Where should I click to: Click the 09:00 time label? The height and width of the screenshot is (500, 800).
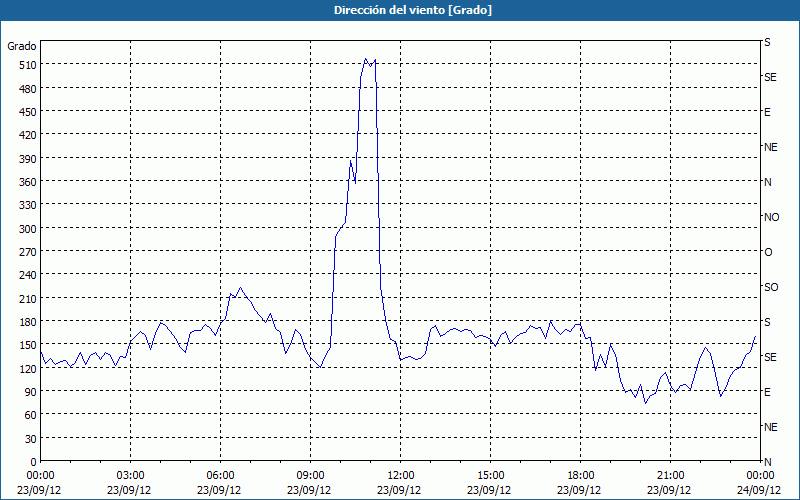click(x=310, y=476)
